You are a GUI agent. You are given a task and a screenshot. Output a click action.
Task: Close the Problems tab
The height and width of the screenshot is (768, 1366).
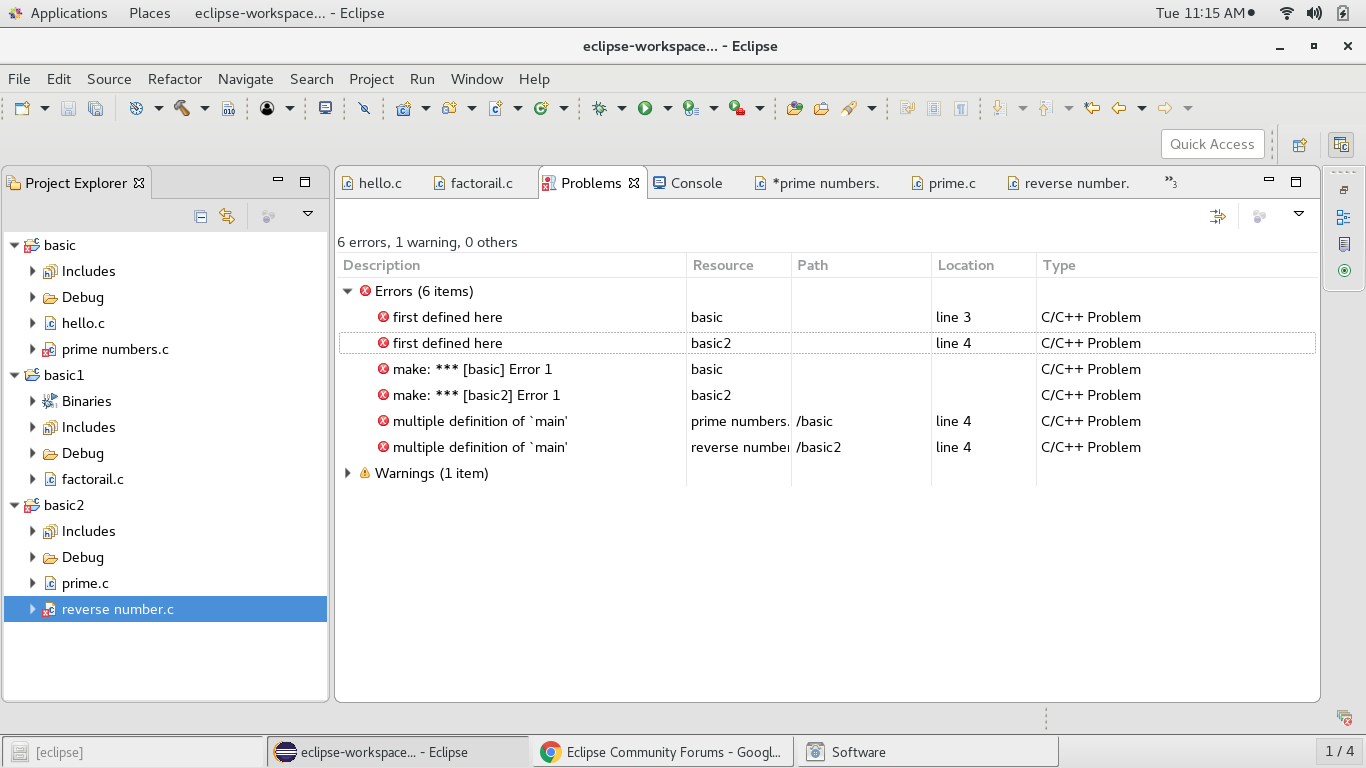[x=634, y=183]
